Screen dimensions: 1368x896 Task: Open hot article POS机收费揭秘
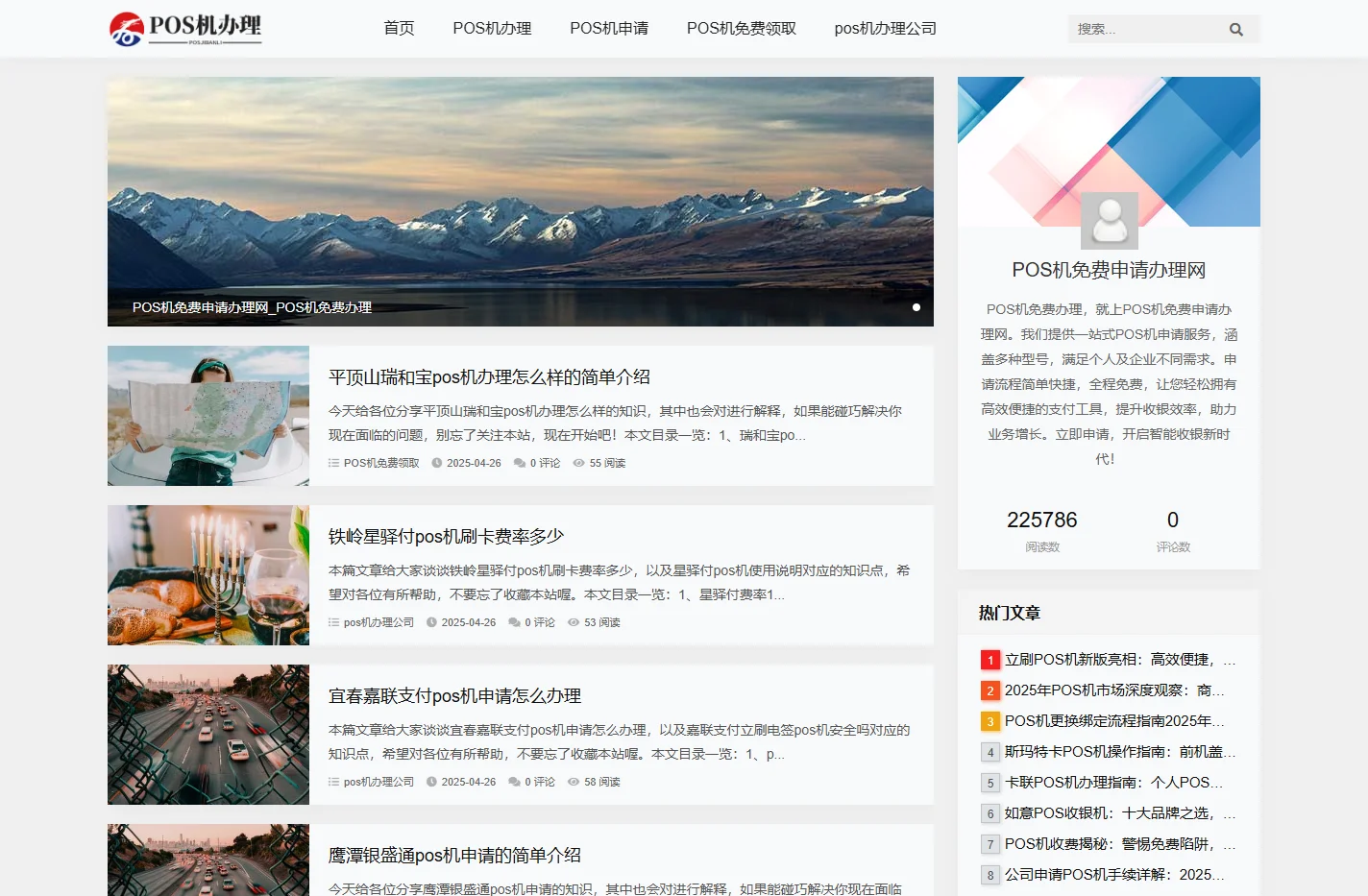(x=1120, y=844)
